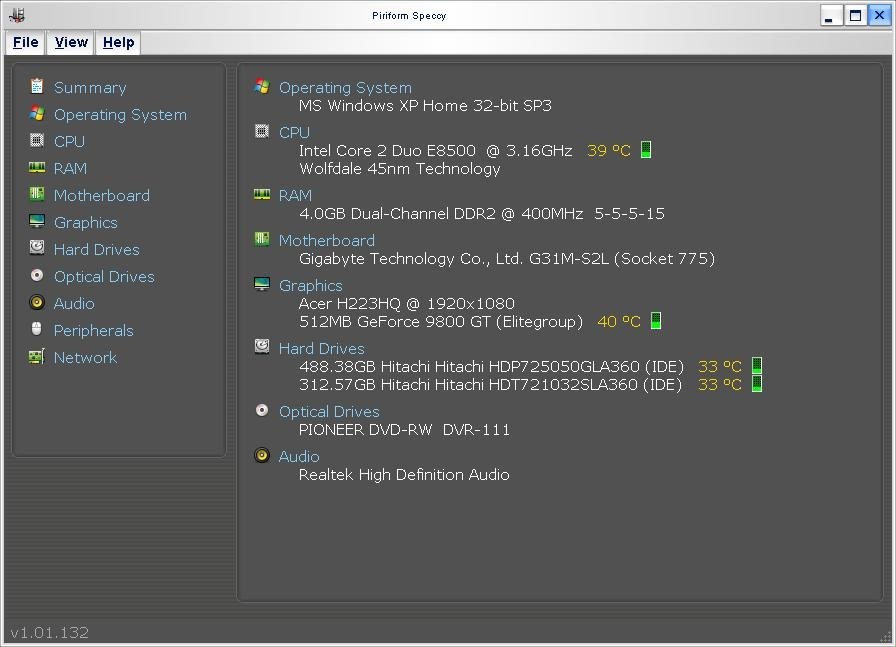The width and height of the screenshot is (896, 647).
Task: Click the Audio speaker icon in main panel
Action: [262, 455]
